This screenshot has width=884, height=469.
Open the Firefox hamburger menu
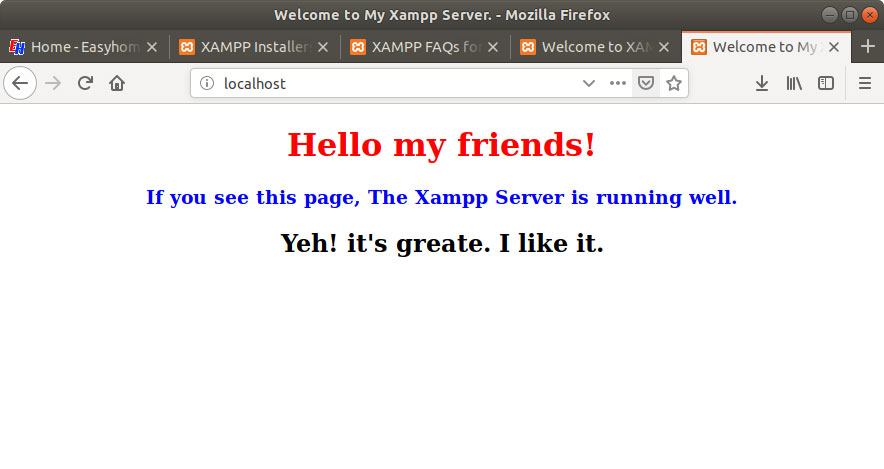click(x=865, y=83)
